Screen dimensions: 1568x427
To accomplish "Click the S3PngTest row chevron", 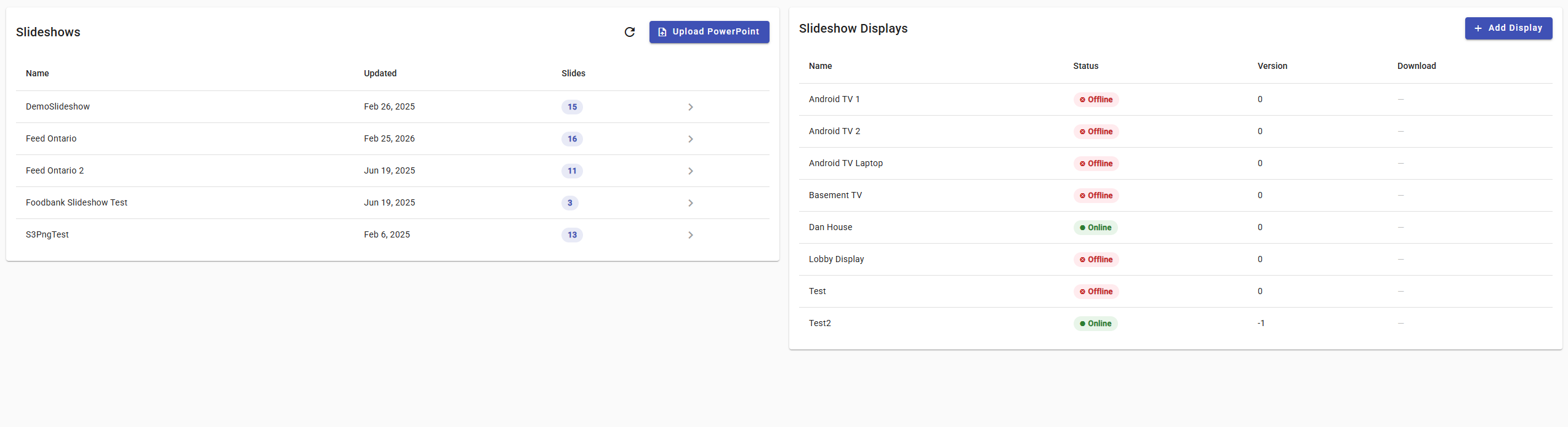I will click(x=690, y=235).
